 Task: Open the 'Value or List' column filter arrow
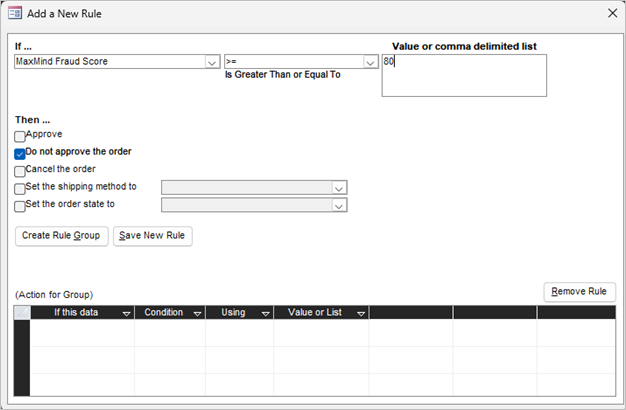361,313
